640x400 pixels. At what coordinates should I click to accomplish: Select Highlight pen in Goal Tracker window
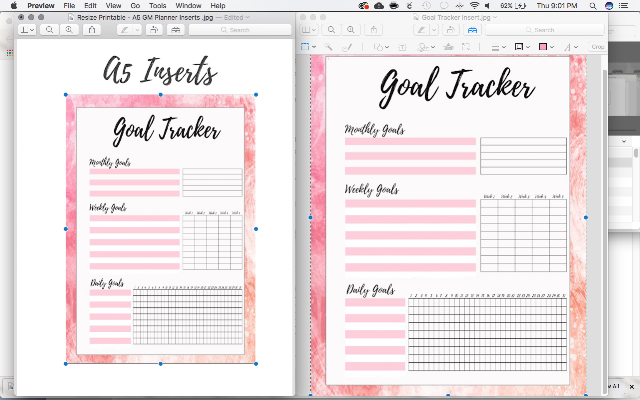(421, 30)
